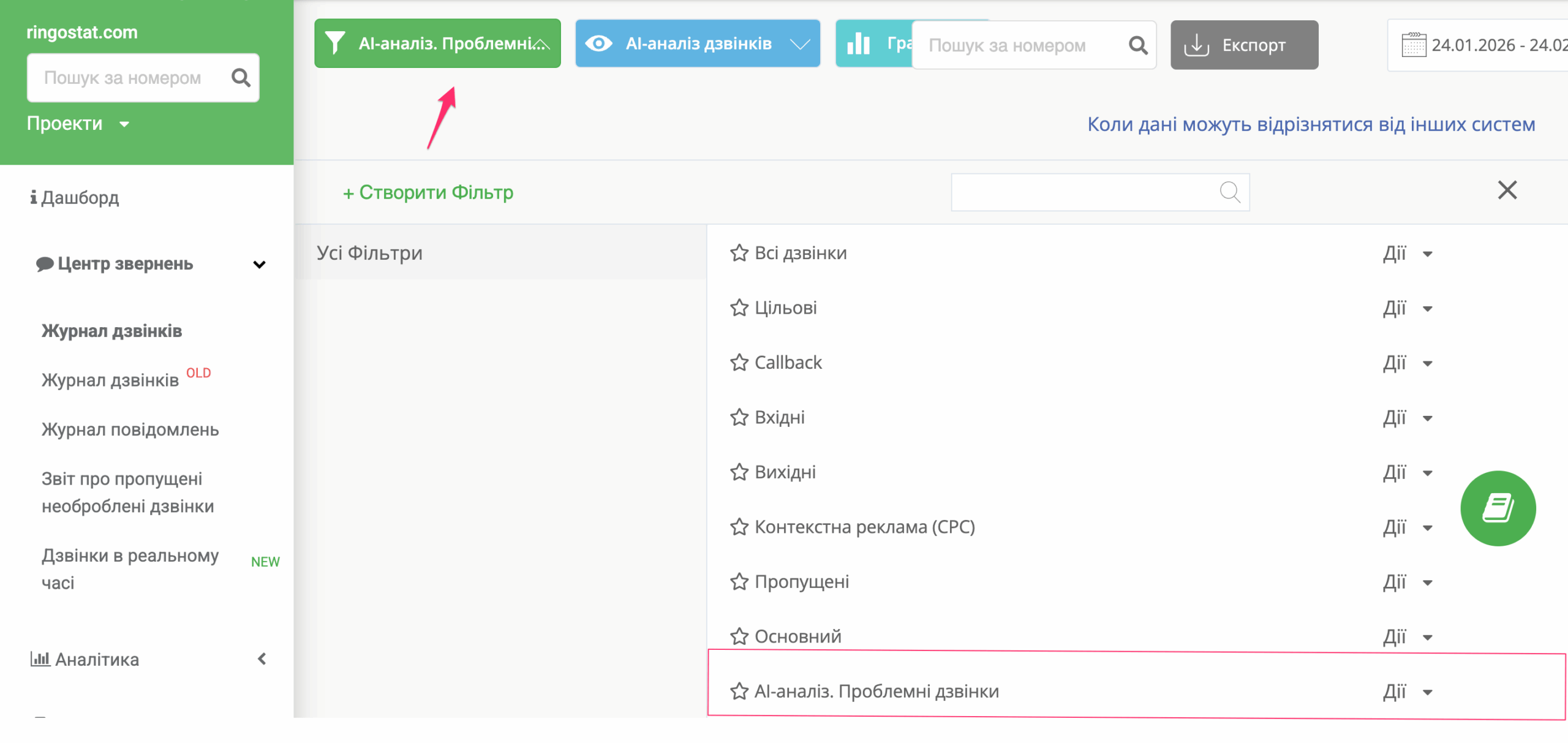This screenshot has height=743, width=1568.
Task: Click the eye icon on AI-аналіз дзвінків button
Action: (600, 43)
